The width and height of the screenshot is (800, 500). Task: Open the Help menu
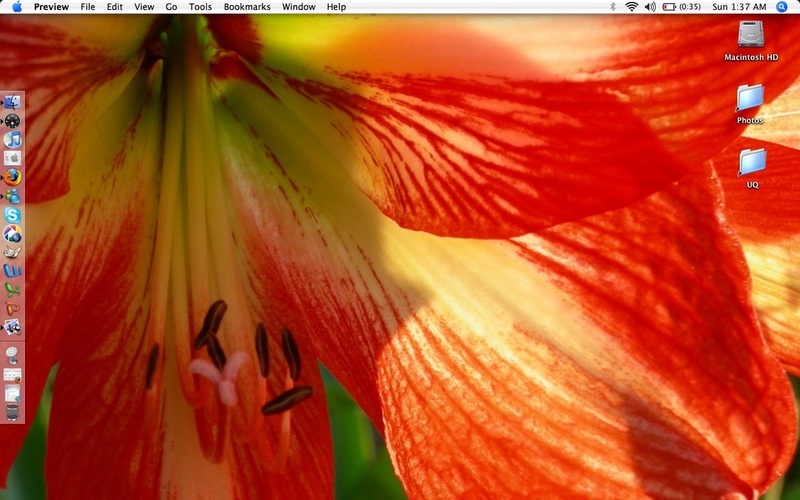pos(336,7)
